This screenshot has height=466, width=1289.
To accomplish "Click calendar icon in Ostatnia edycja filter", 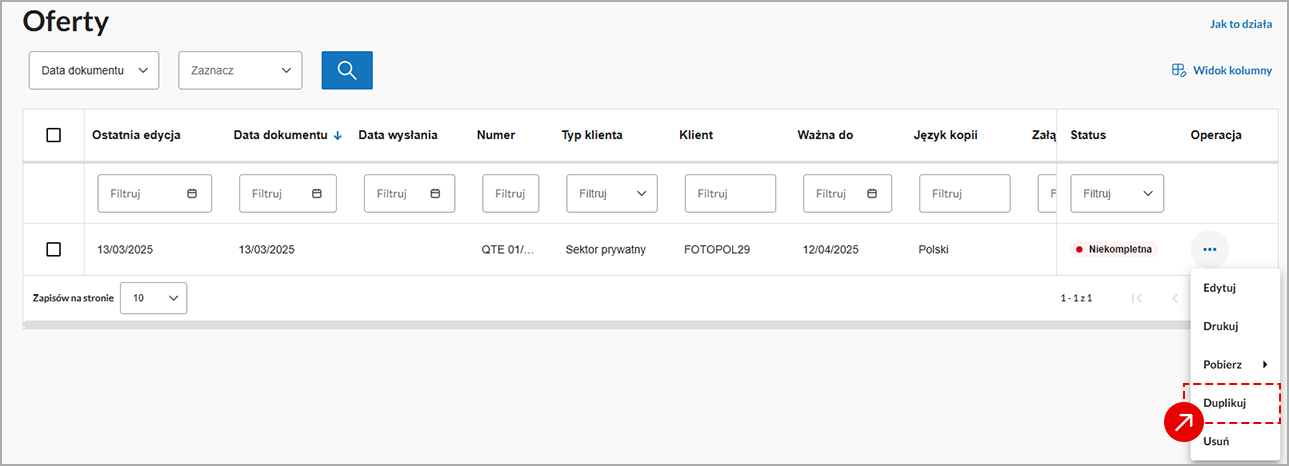I will click(192, 194).
